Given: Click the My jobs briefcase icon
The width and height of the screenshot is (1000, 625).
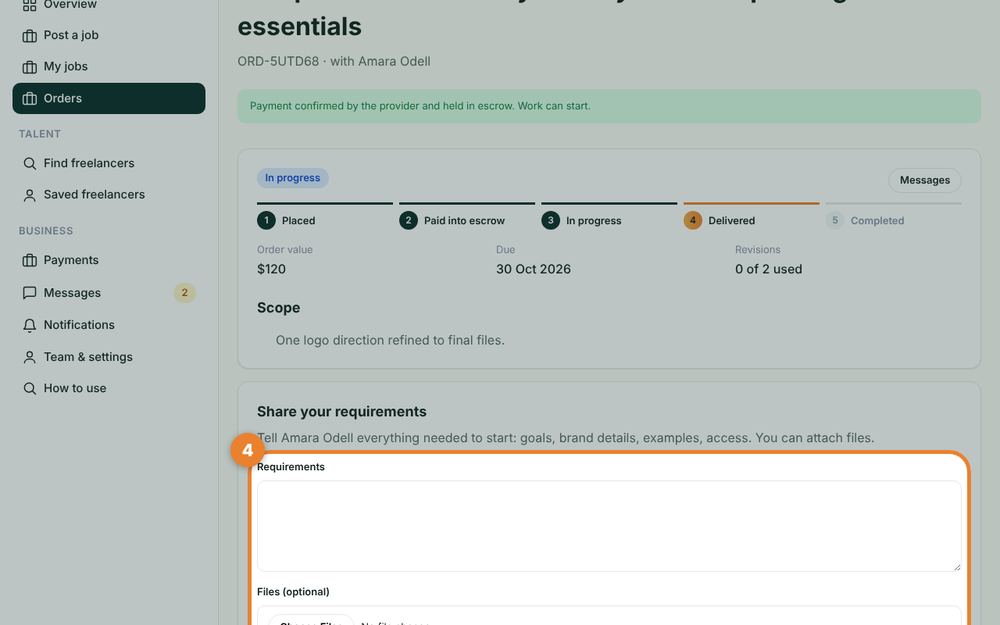Looking at the screenshot, I should point(29,67).
